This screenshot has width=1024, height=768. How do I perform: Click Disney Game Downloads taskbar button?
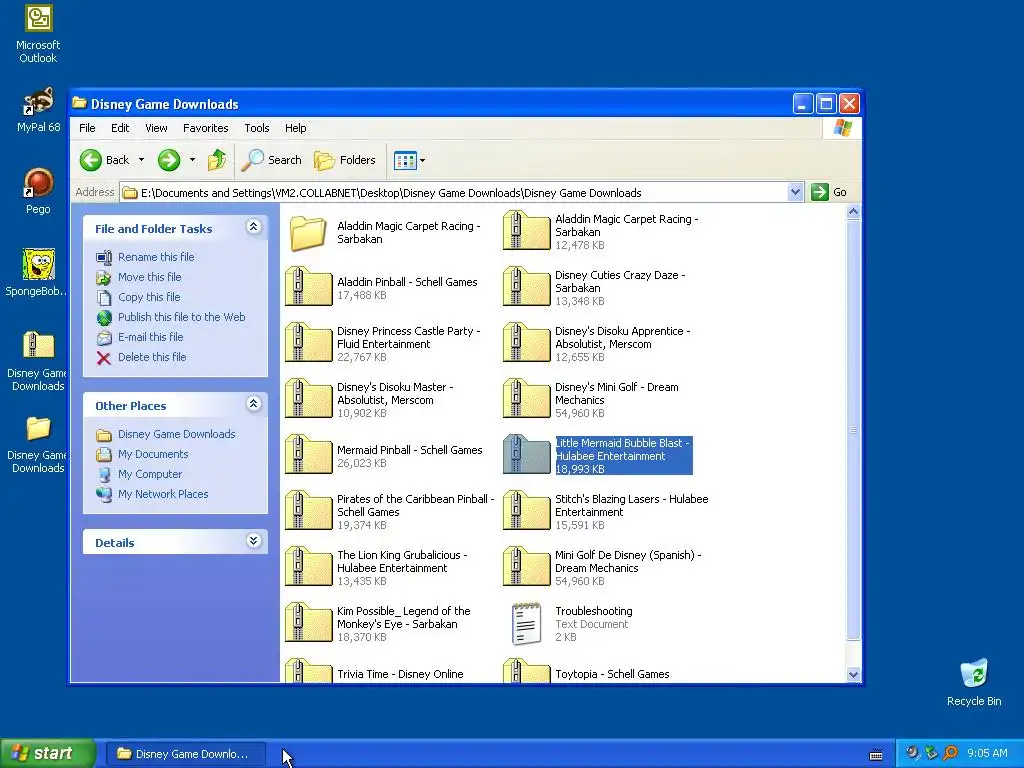point(185,754)
